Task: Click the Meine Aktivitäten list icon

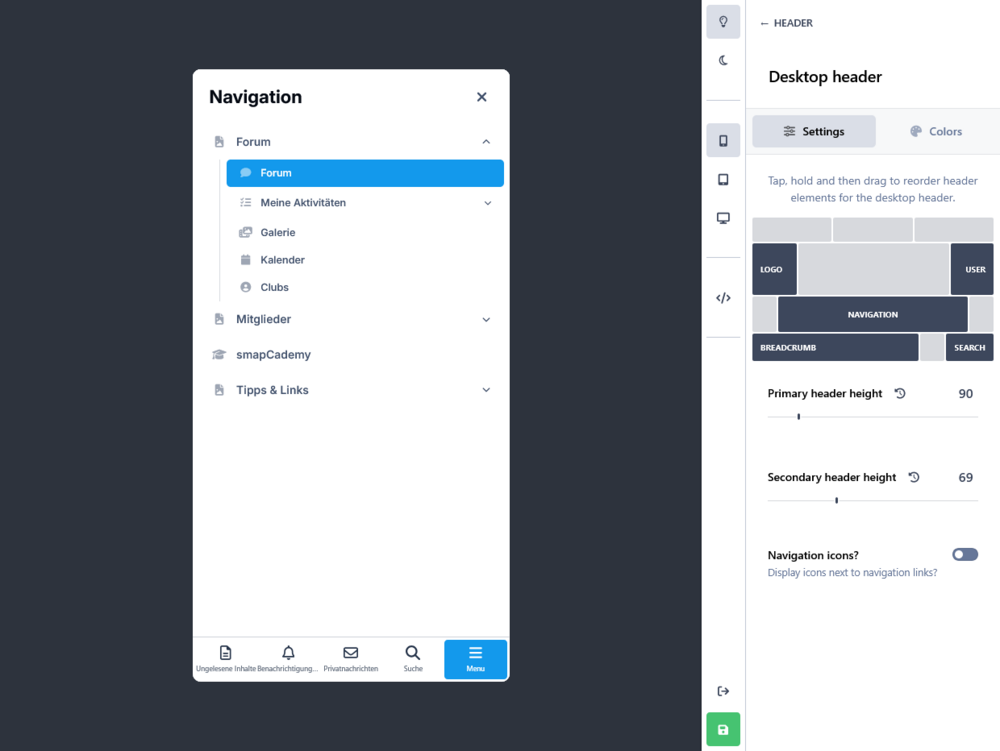Action: (x=245, y=203)
